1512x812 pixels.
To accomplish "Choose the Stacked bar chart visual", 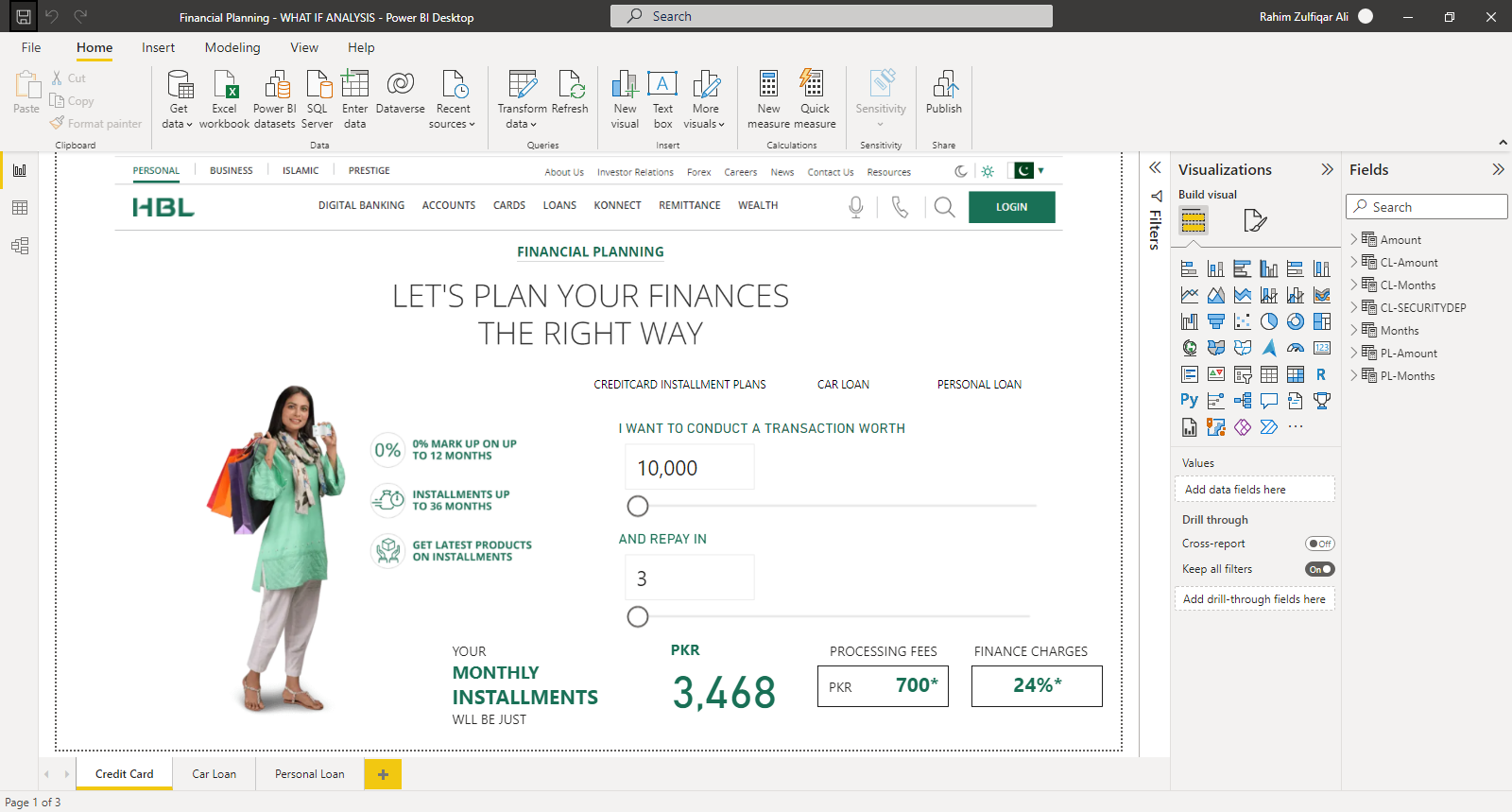I will pos(1190,268).
